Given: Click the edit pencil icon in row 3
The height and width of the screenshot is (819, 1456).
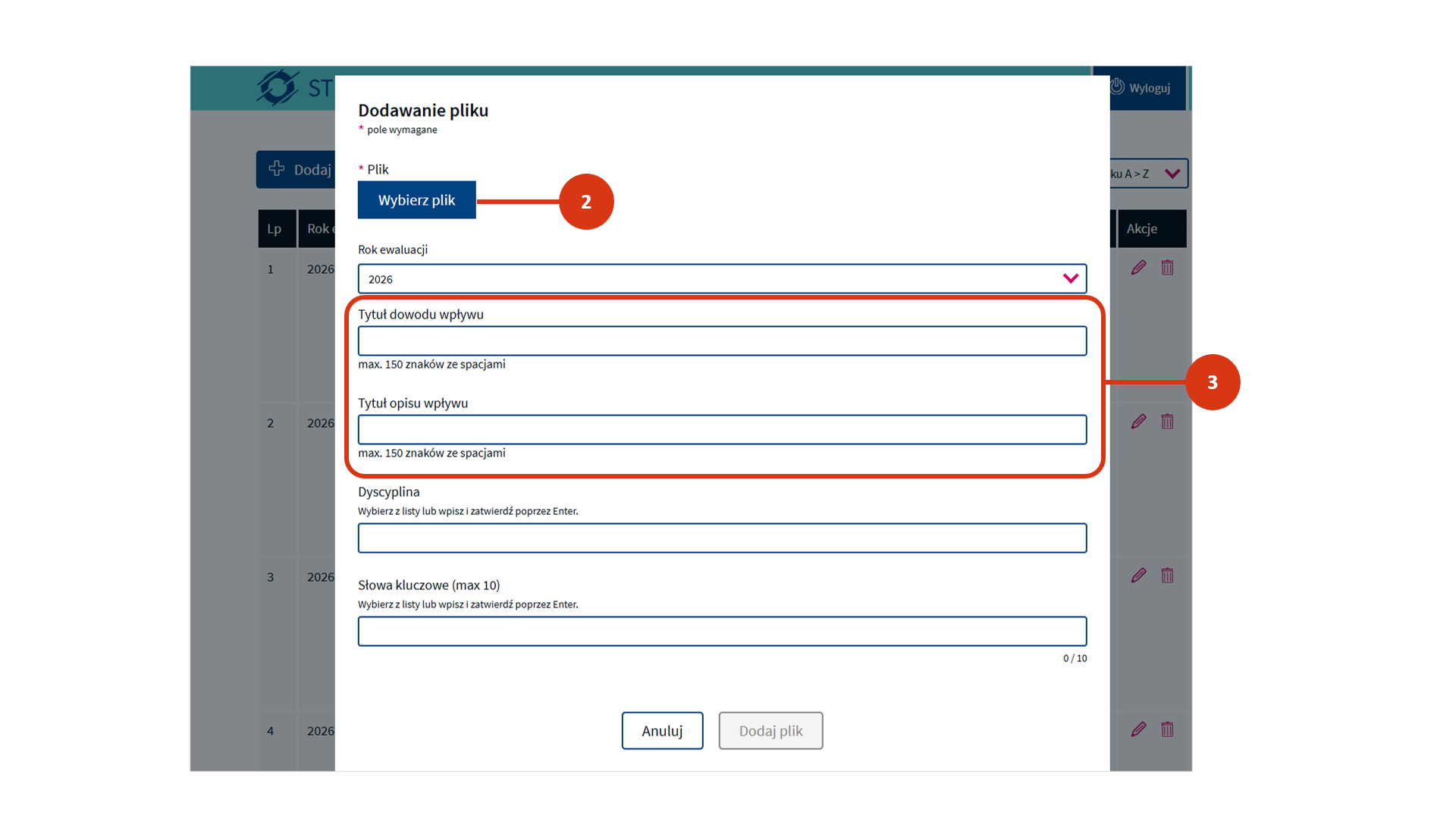Looking at the screenshot, I should tap(1138, 576).
